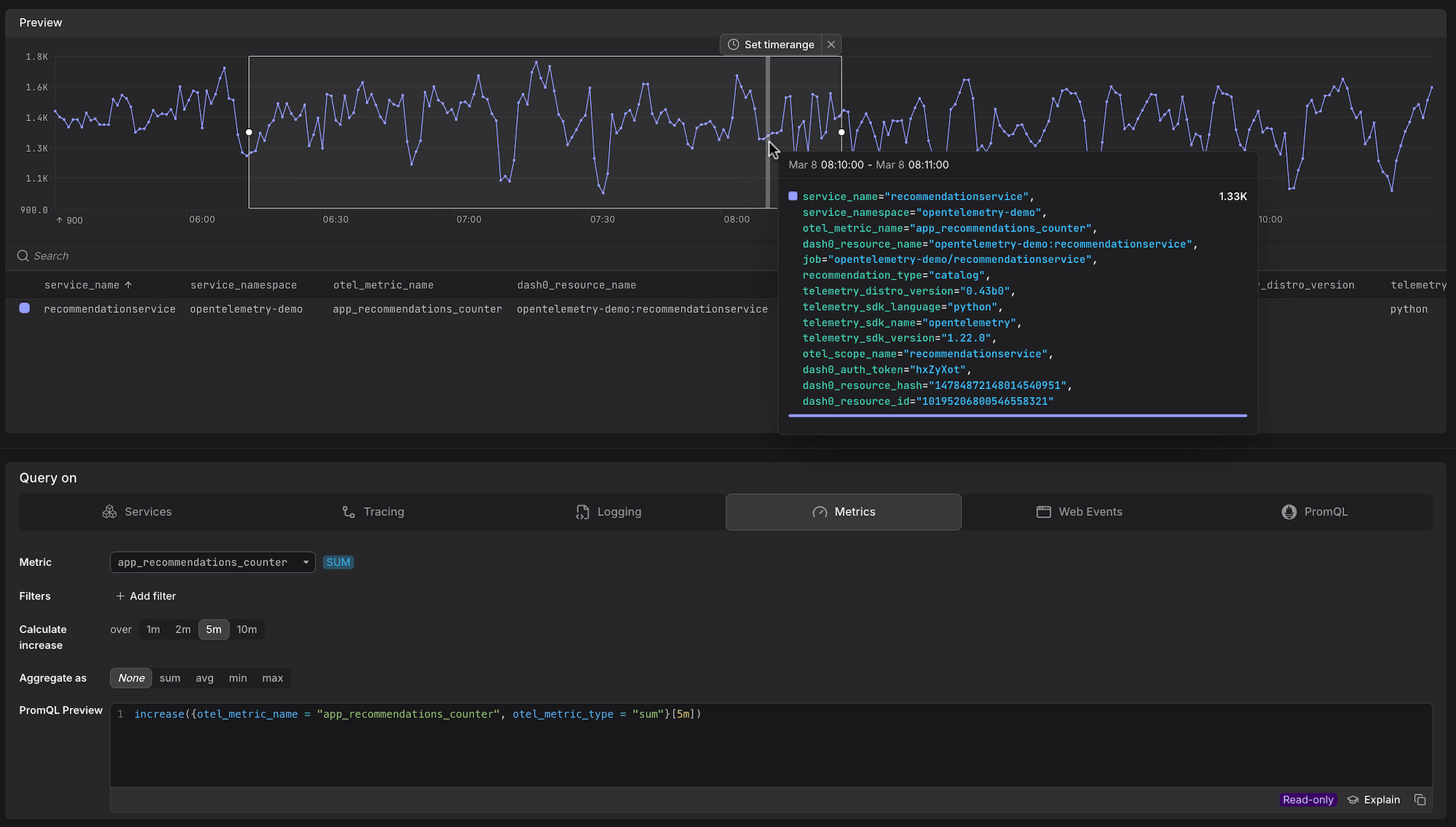
Task: Click the Tracing waterfall icon
Action: (x=347, y=511)
